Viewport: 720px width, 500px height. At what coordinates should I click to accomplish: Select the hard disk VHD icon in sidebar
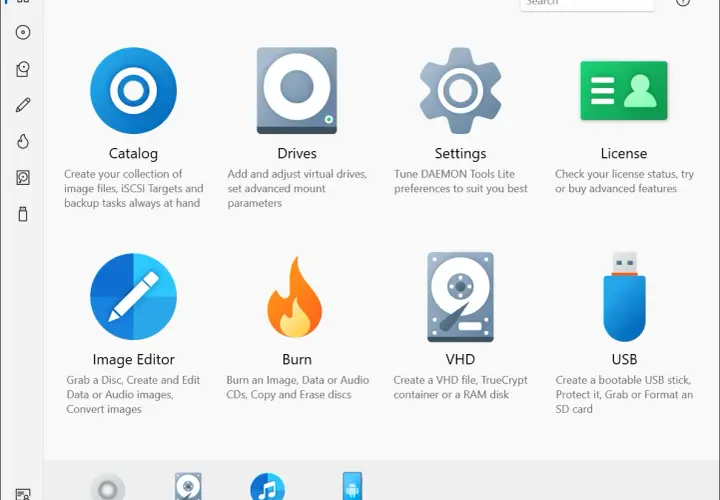[x=23, y=178]
